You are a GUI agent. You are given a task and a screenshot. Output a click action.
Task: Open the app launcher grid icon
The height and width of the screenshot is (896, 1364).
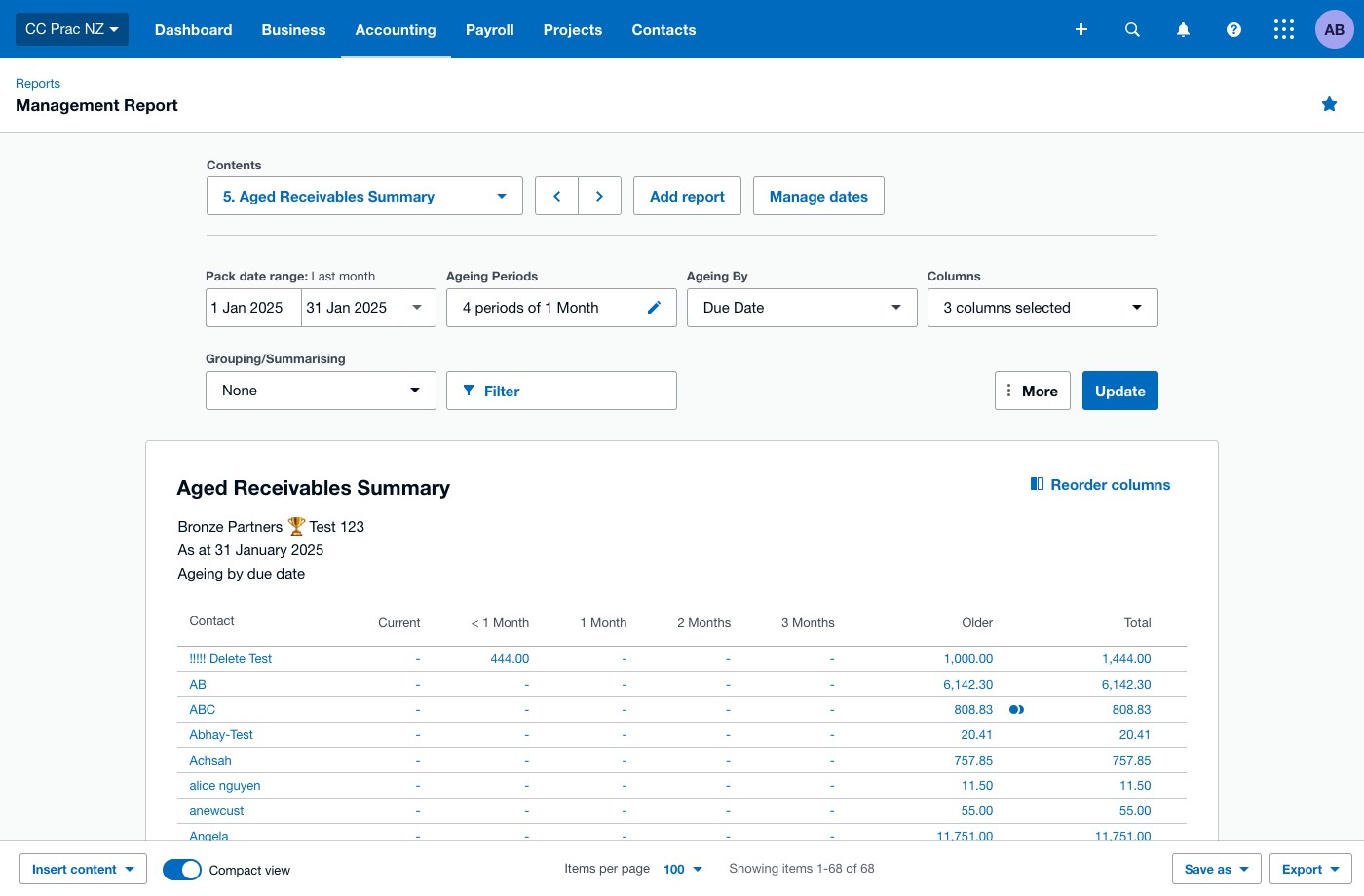pos(1284,29)
